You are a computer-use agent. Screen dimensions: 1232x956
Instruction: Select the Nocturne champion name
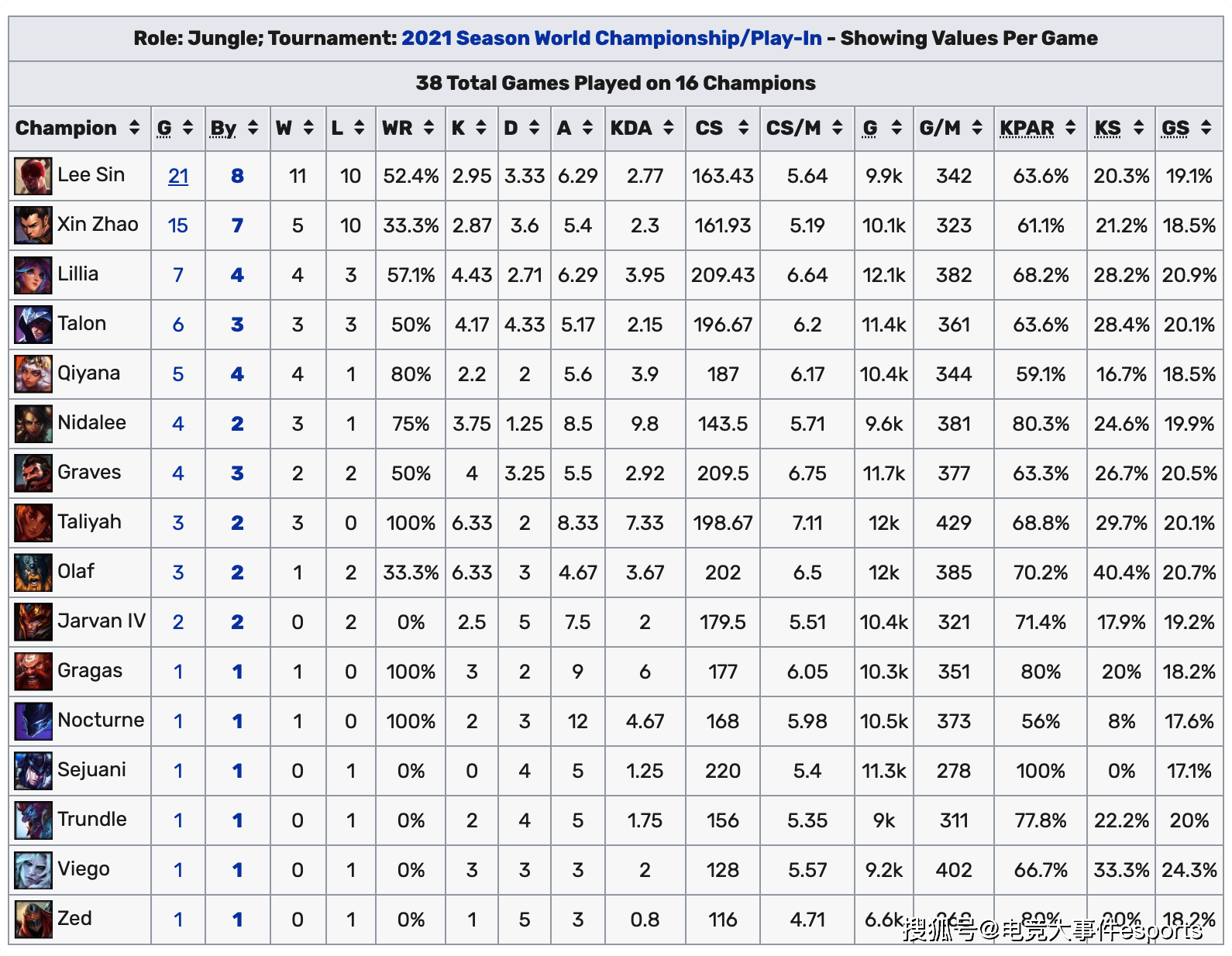(101, 720)
